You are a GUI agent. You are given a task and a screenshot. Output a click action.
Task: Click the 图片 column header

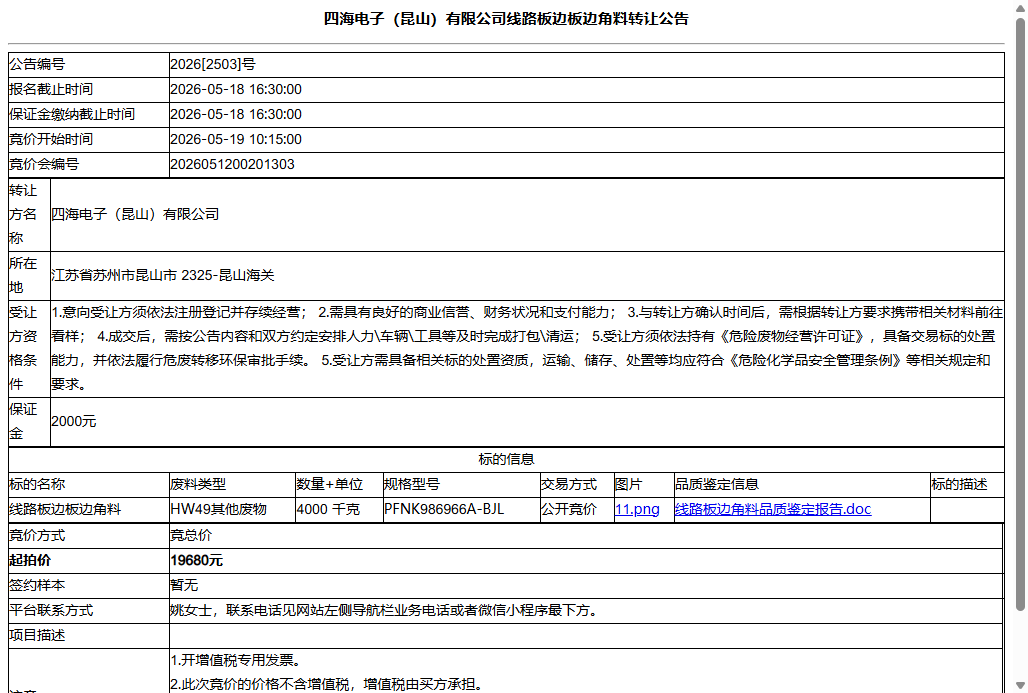coord(644,485)
